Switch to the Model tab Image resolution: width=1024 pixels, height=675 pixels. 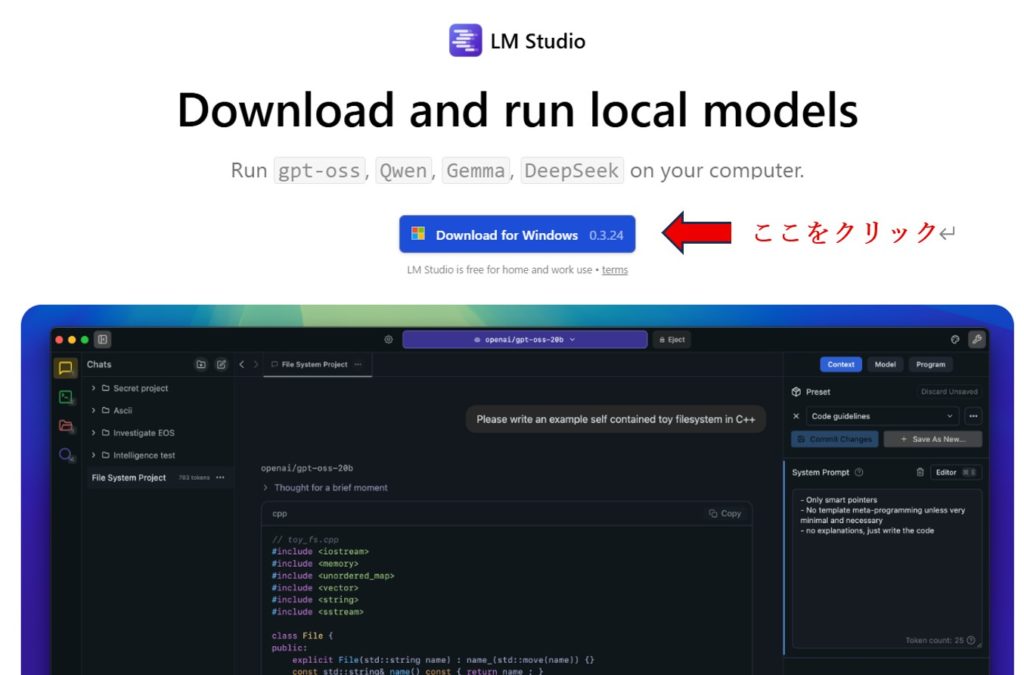pos(885,365)
